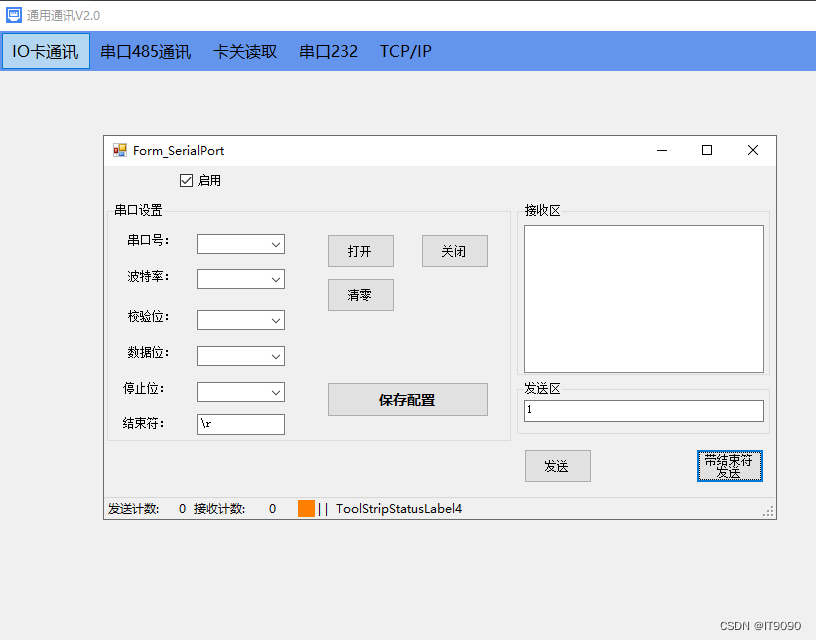Click inside the 接收区 text area
The width and height of the screenshot is (816, 640).
click(x=644, y=299)
